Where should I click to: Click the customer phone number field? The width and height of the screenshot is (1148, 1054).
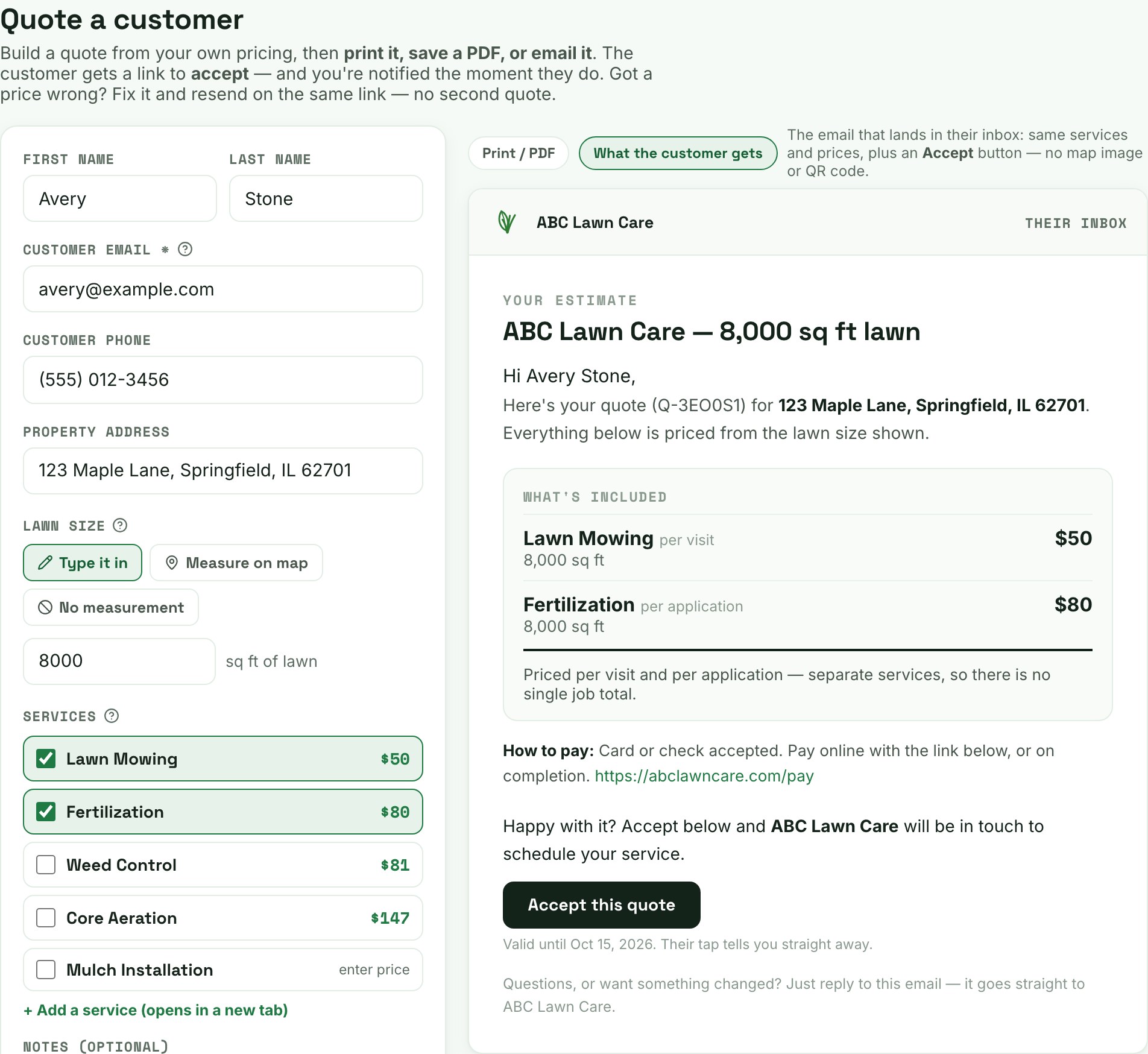[x=223, y=380]
